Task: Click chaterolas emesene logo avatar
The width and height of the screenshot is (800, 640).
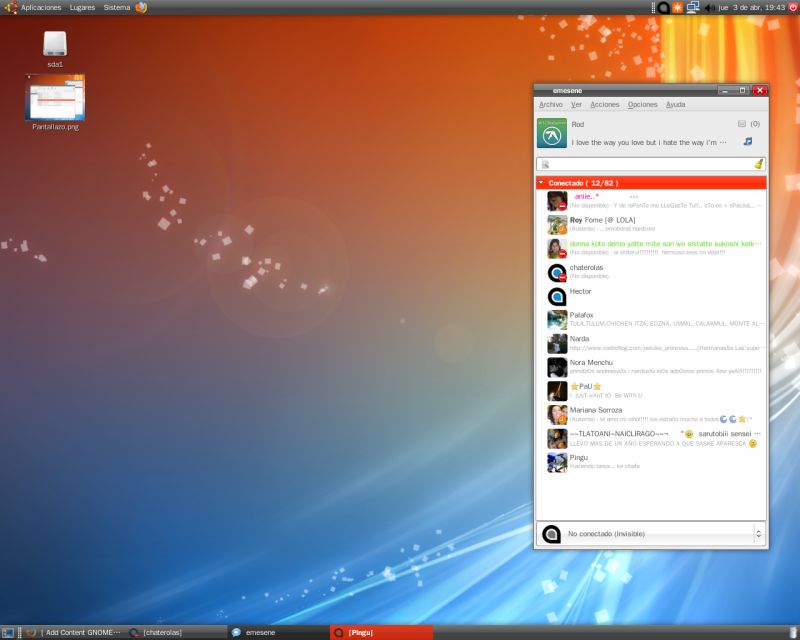Action: (x=557, y=273)
